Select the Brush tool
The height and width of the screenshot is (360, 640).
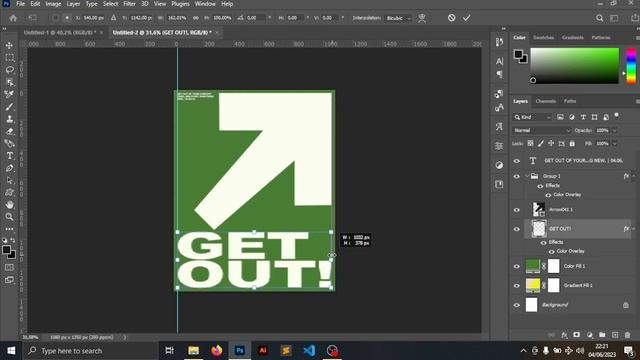click(9, 107)
